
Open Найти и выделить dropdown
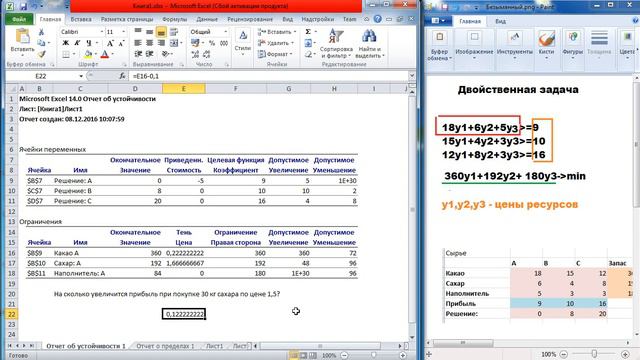pyautogui.click(x=369, y=44)
